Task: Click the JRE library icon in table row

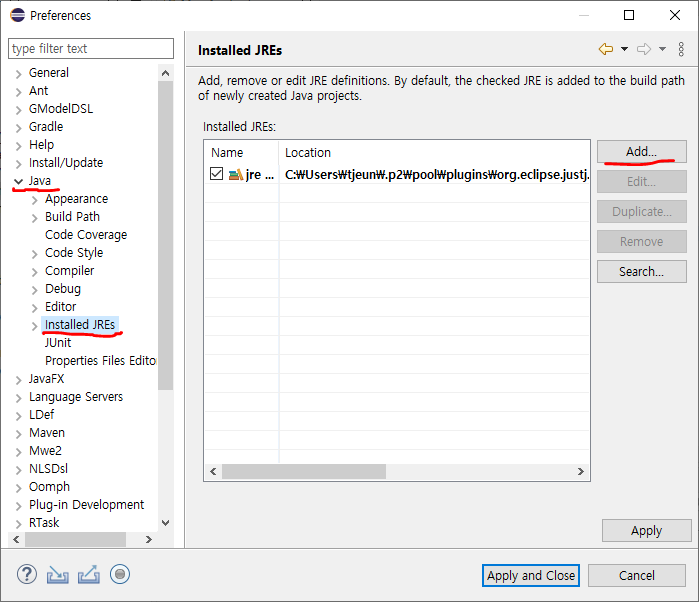Action: point(235,174)
